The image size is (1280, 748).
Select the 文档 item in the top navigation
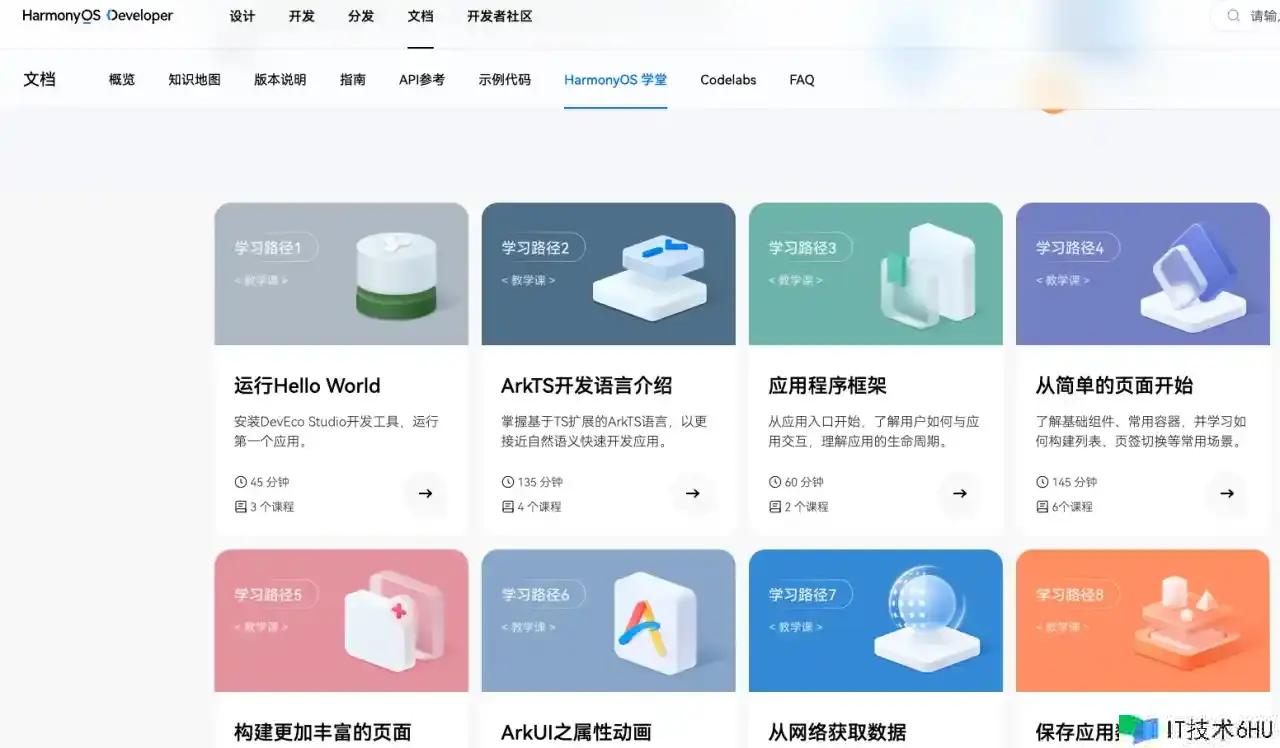tap(420, 17)
